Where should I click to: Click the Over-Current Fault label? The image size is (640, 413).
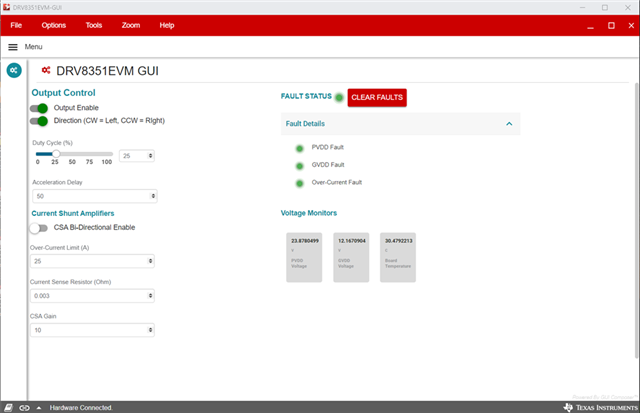pos(337,182)
